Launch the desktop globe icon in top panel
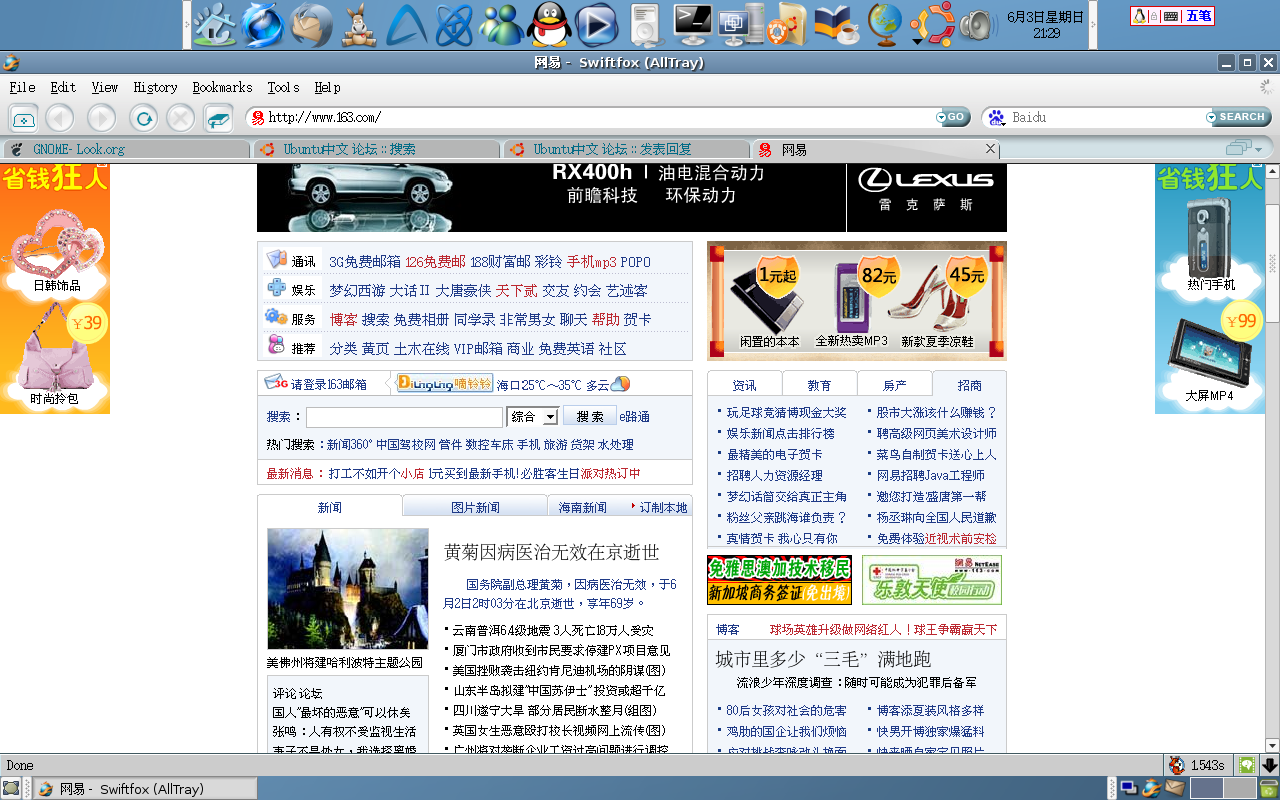 [x=884, y=25]
